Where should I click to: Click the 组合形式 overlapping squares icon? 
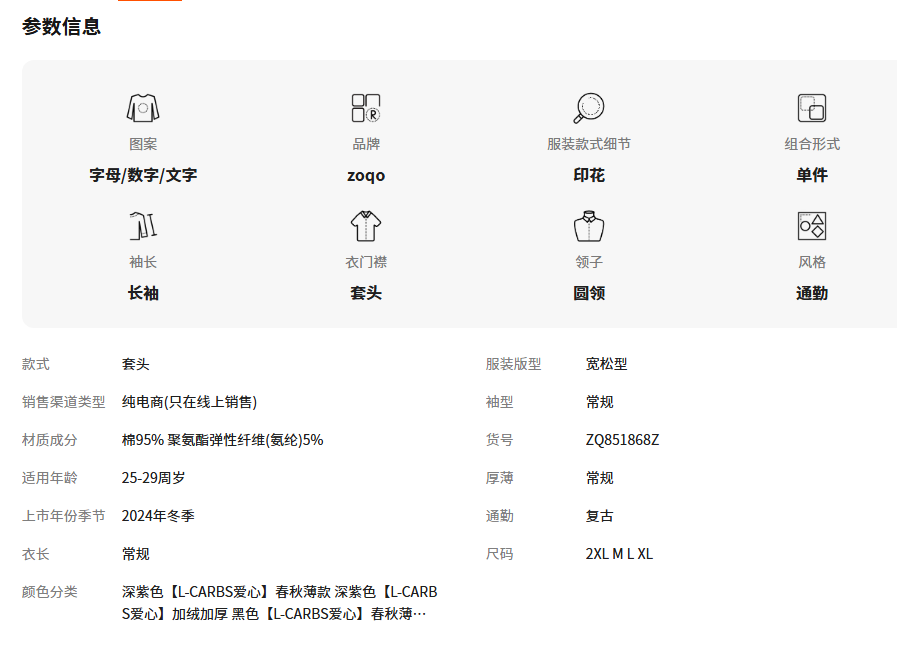(811, 108)
